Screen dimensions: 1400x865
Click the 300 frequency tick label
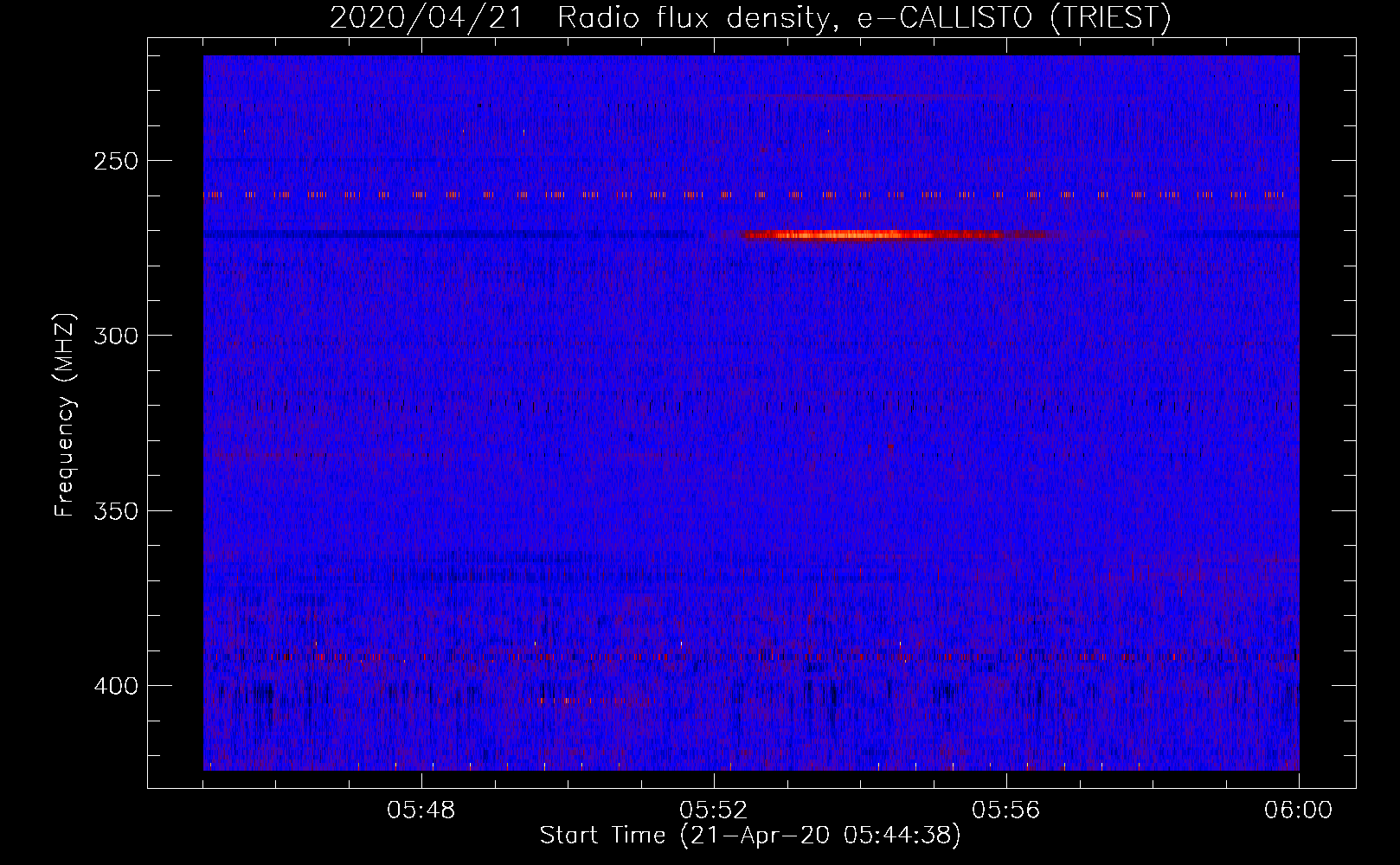pos(116,336)
